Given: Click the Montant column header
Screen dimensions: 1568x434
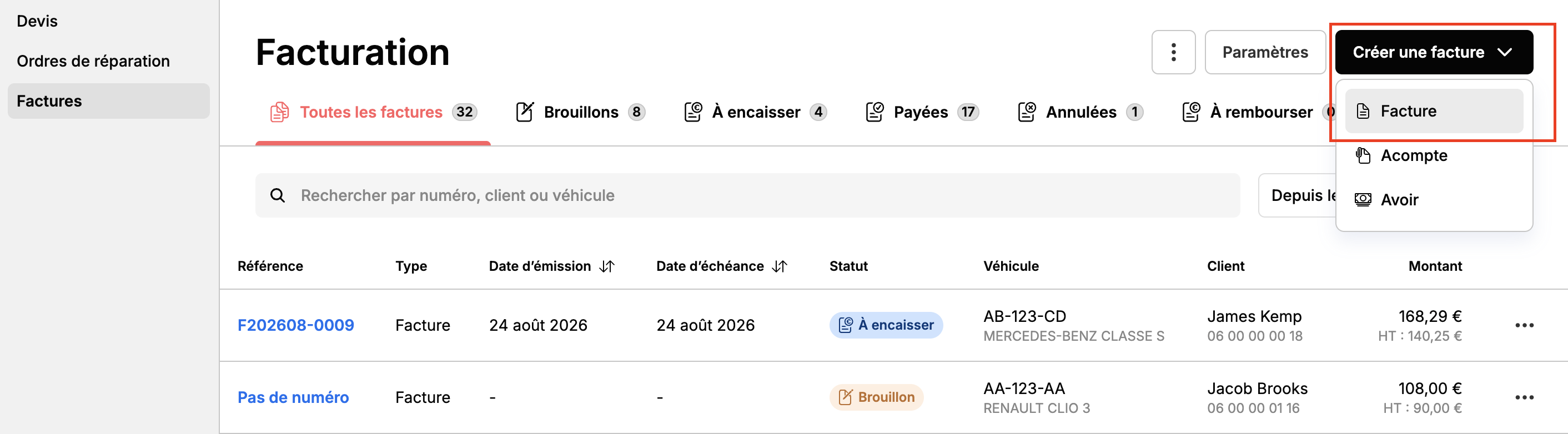Looking at the screenshot, I should (x=1435, y=266).
